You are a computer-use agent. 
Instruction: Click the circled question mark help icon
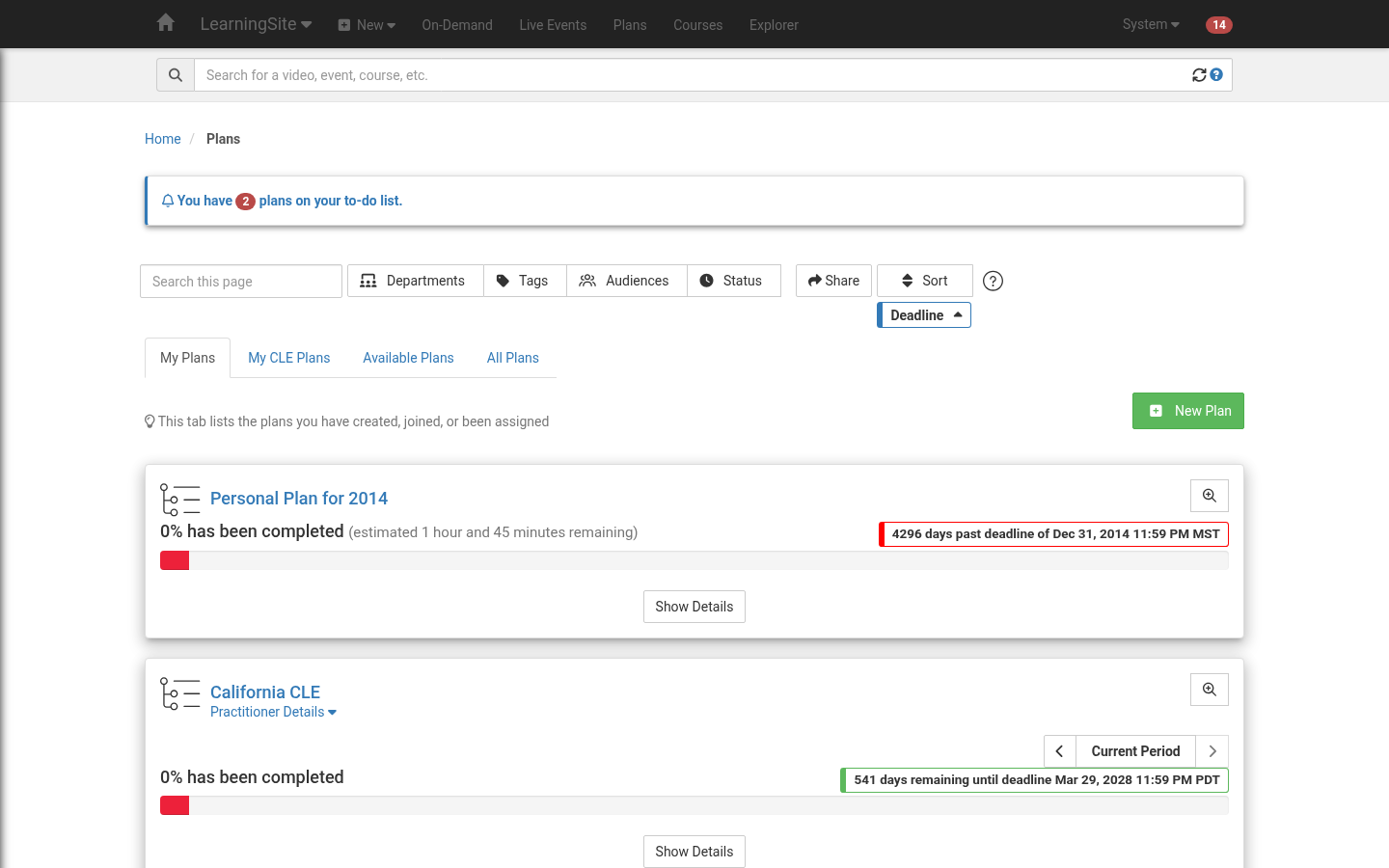point(993,281)
